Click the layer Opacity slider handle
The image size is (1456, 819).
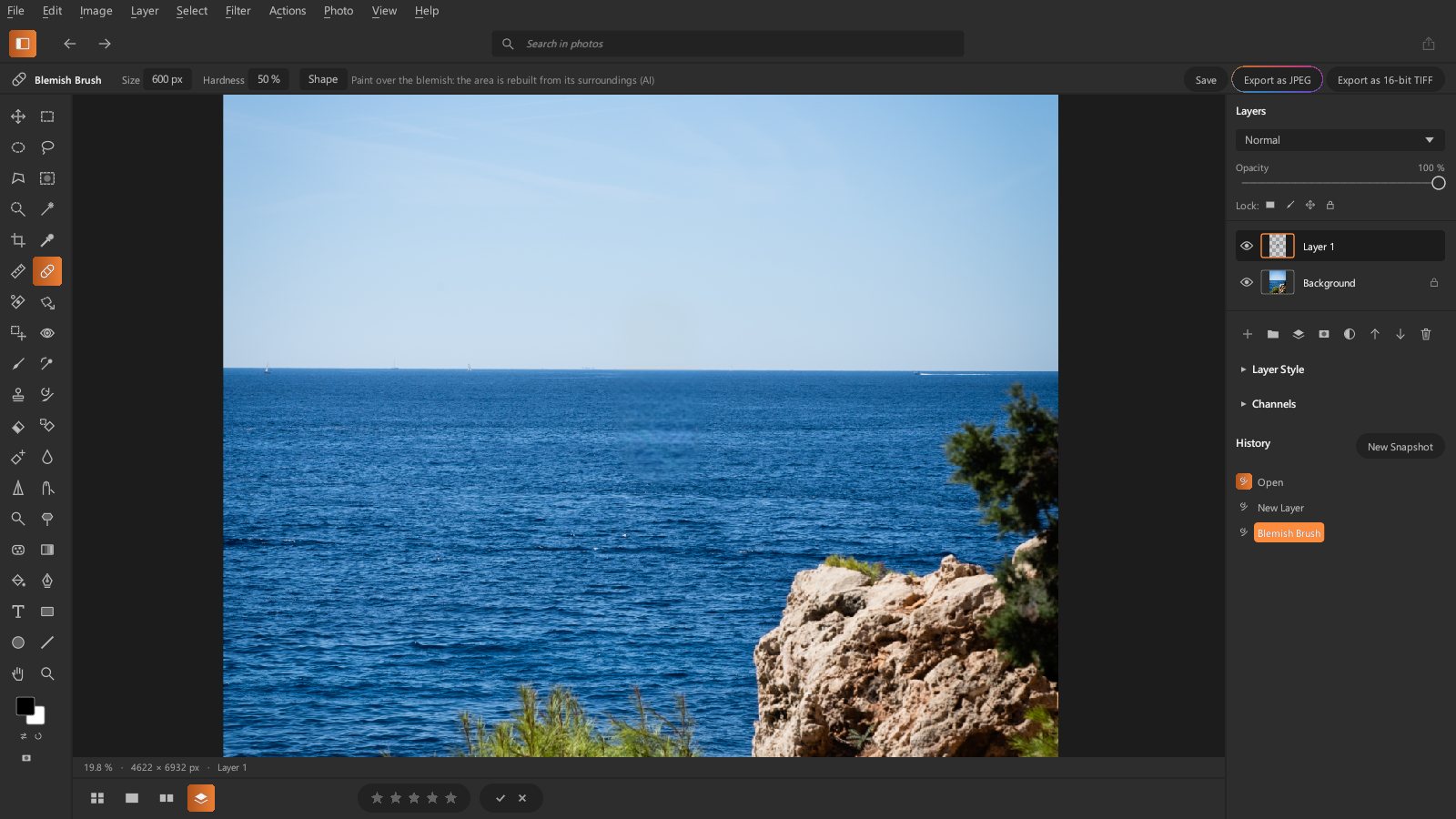pyautogui.click(x=1438, y=183)
